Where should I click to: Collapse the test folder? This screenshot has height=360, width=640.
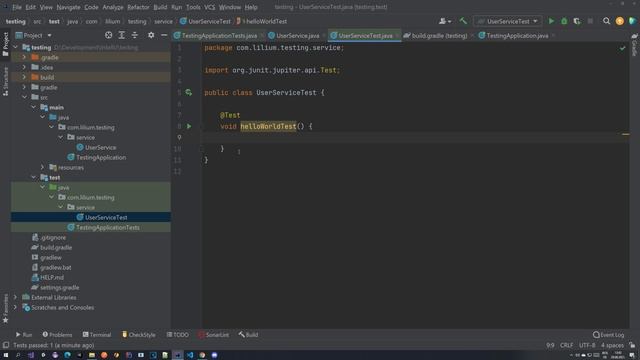(33, 178)
